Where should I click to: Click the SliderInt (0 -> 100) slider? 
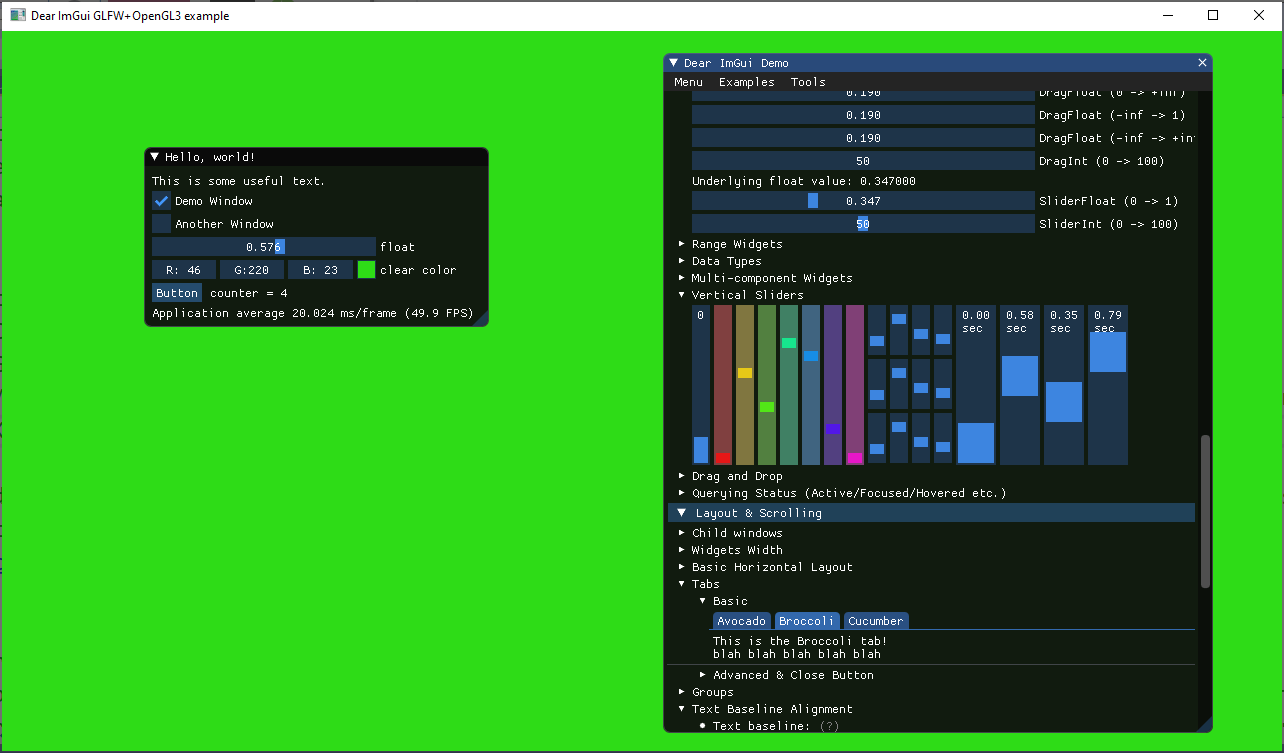[863, 224]
